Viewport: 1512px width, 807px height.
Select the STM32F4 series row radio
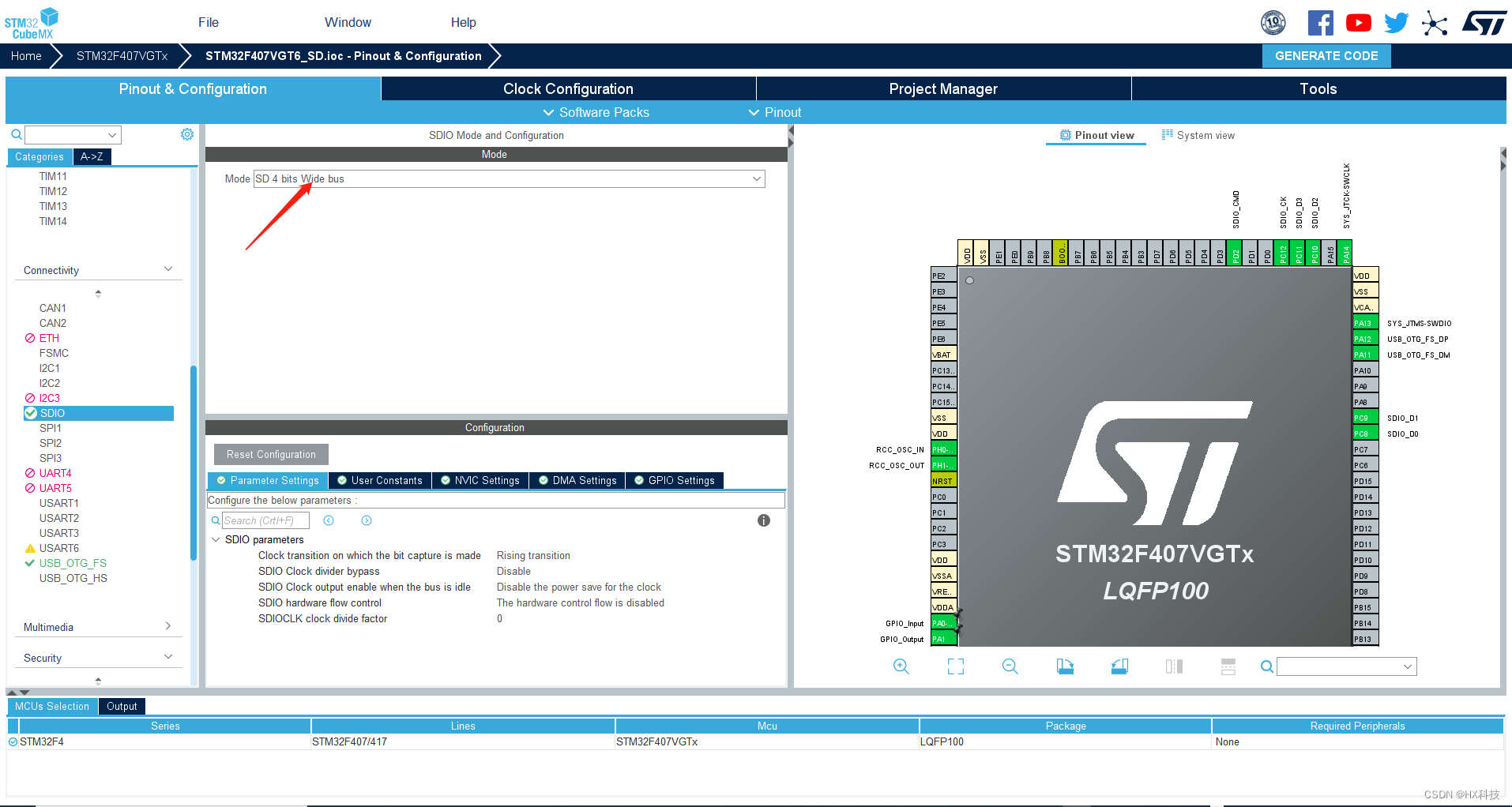13,741
